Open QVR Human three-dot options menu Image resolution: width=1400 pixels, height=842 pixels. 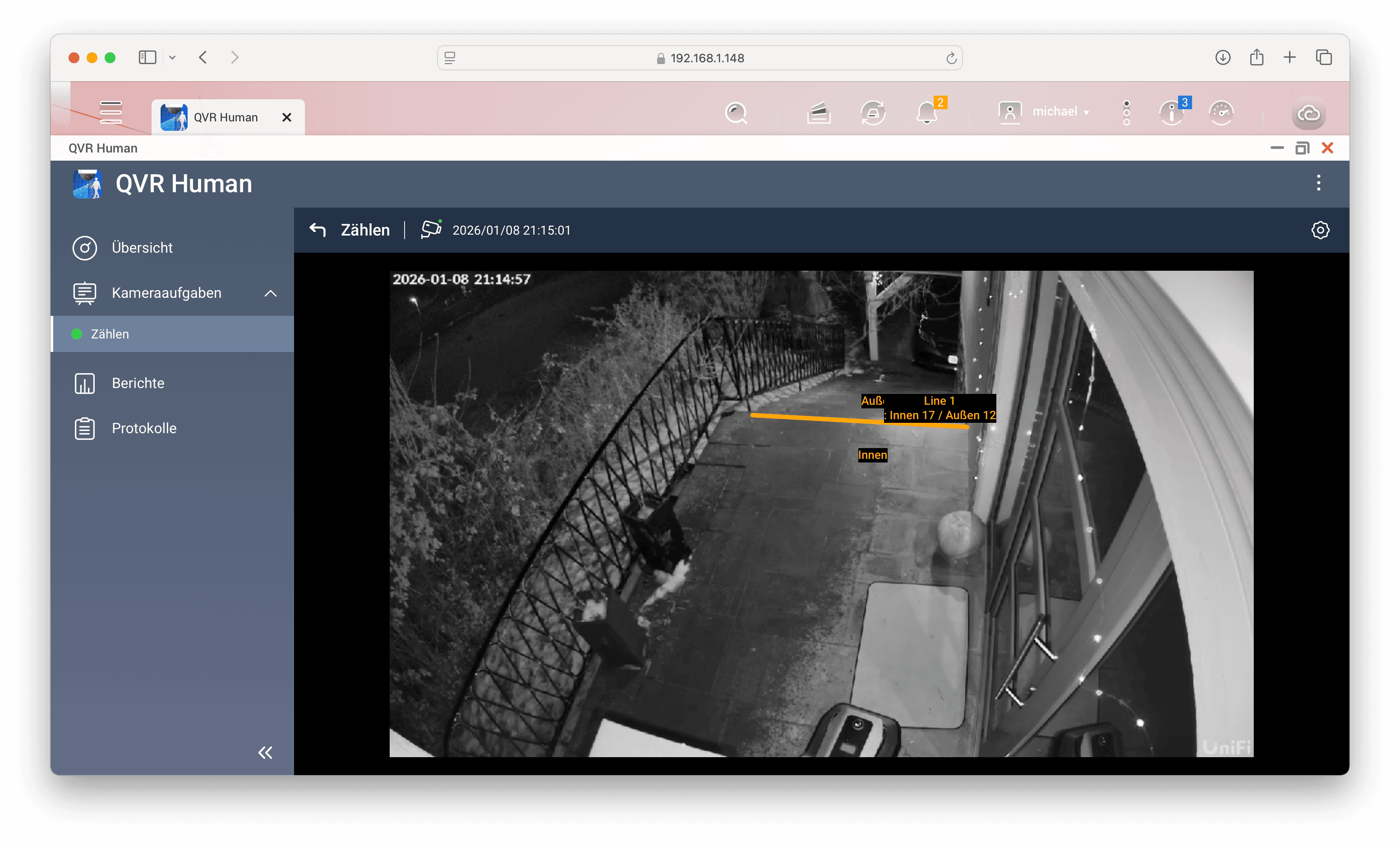(1318, 183)
